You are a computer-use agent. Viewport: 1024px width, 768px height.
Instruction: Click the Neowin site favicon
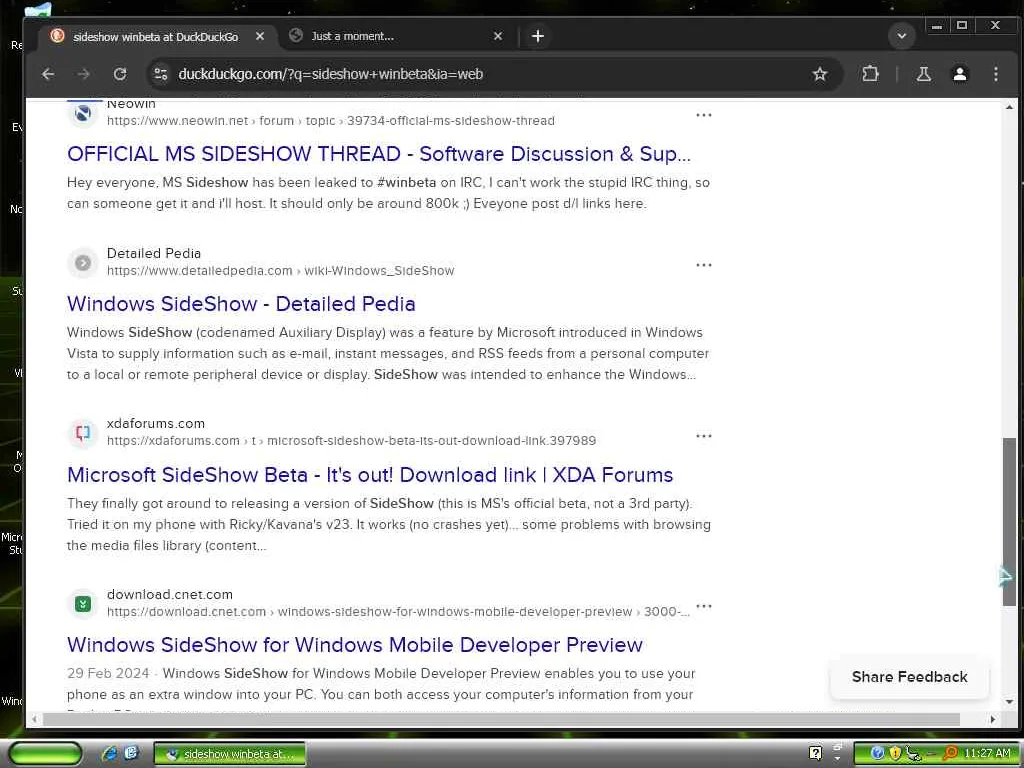(83, 113)
